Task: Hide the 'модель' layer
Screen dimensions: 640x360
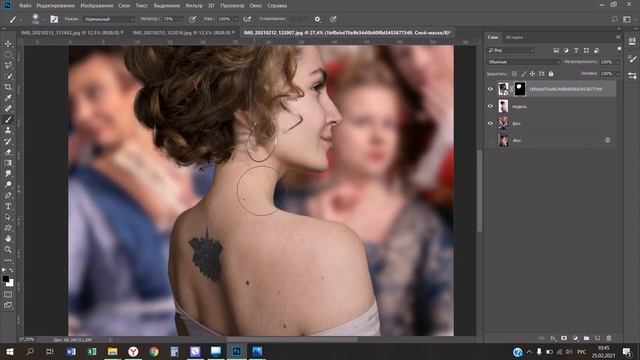Action: [x=490, y=106]
